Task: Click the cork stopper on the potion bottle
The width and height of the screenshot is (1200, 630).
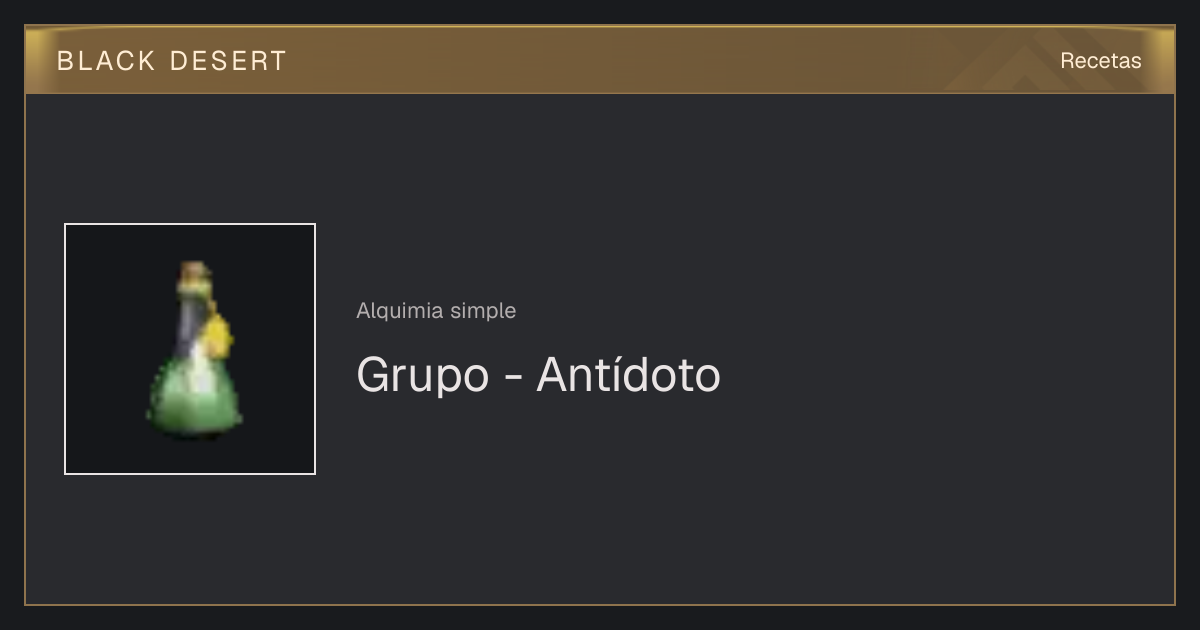Action: tap(194, 272)
